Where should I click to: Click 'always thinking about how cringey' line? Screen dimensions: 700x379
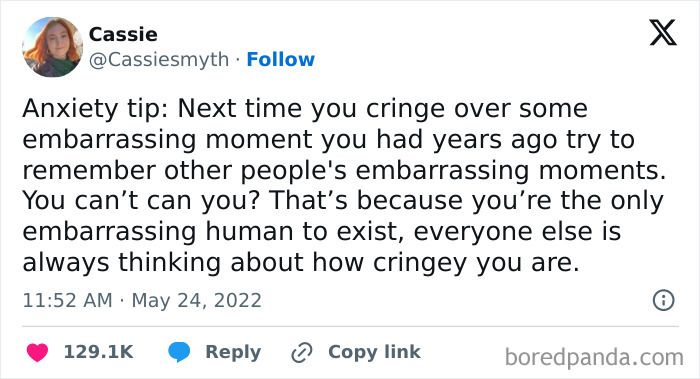tap(244, 262)
